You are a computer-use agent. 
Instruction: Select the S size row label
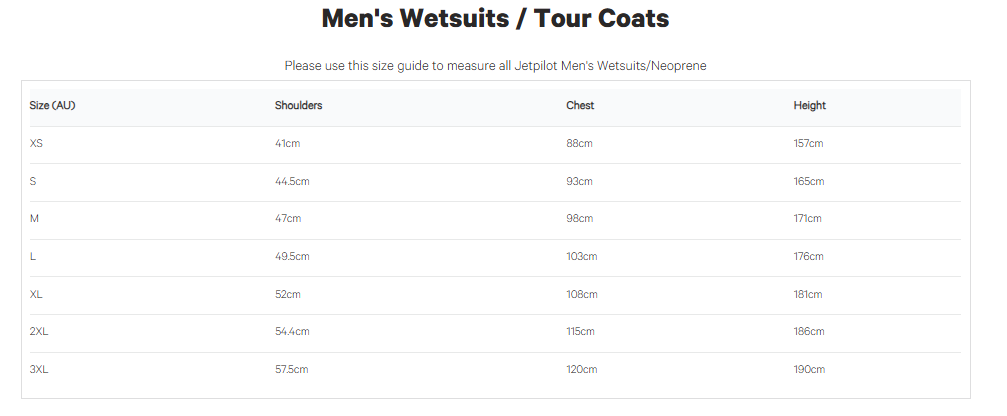tap(33, 182)
